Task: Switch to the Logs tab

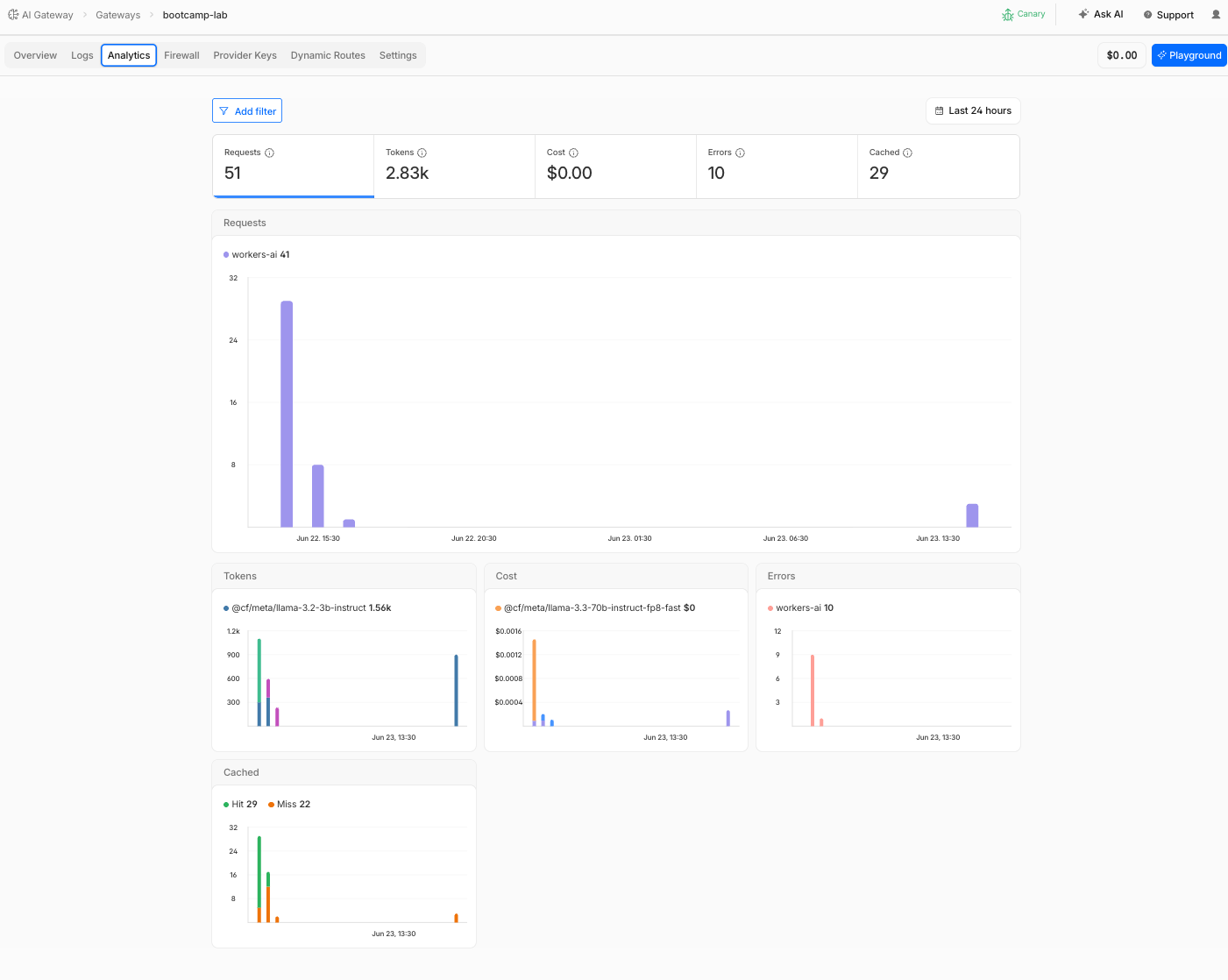Action: point(82,55)
